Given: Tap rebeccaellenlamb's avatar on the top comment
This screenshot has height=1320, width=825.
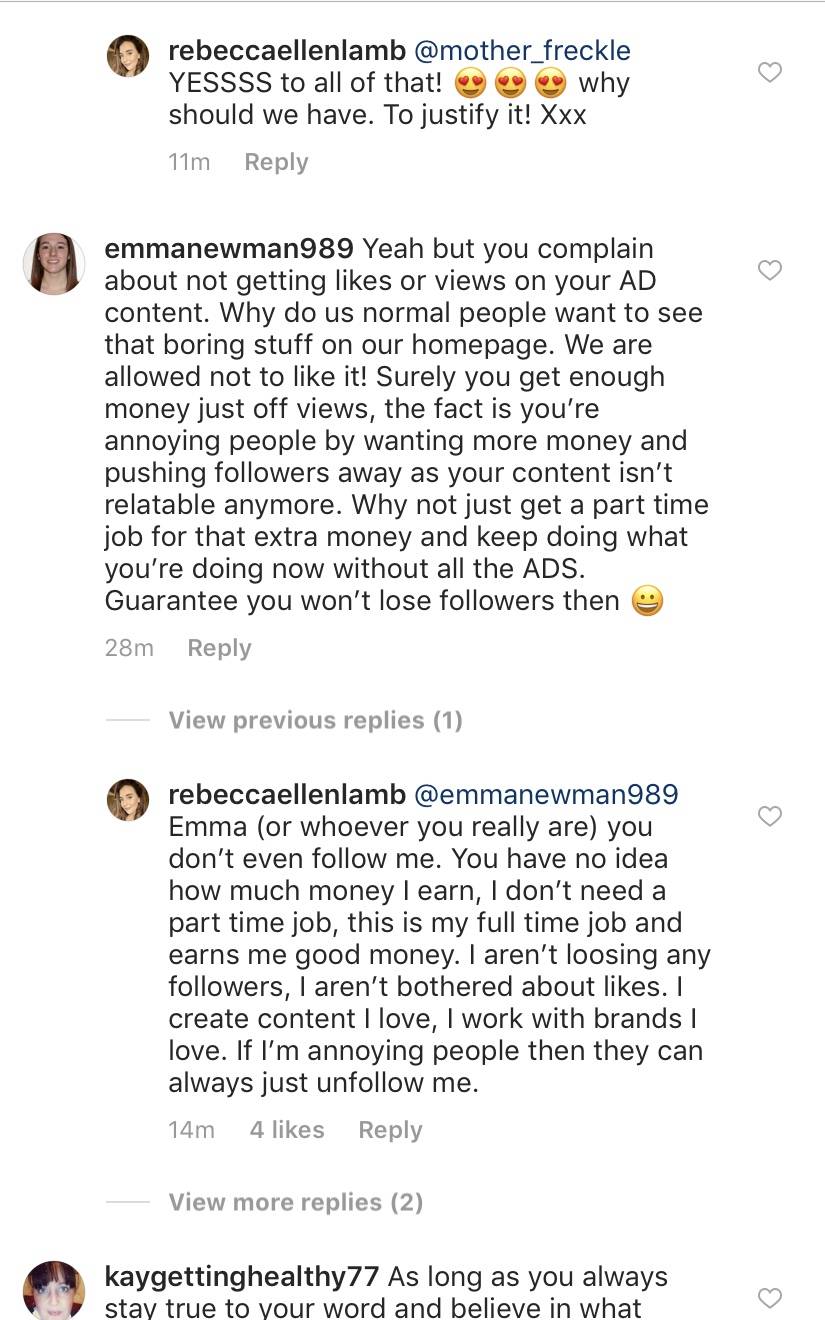Looking at the screenshot, I should [128, 56].
